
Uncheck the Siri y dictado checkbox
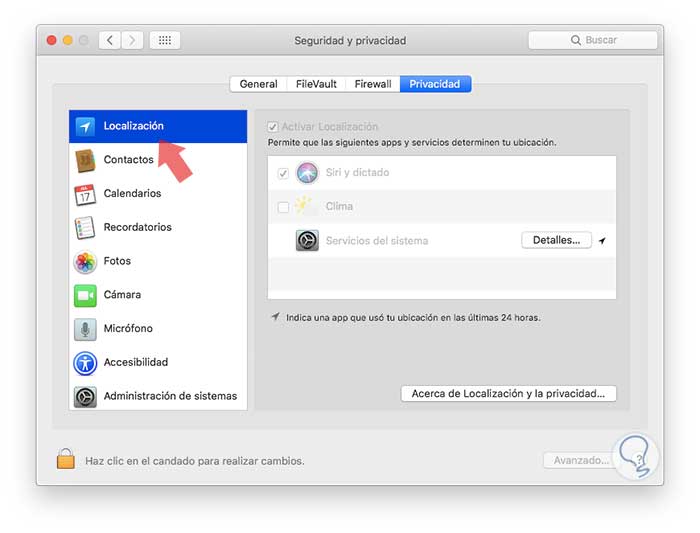click(x=283, y=173)
